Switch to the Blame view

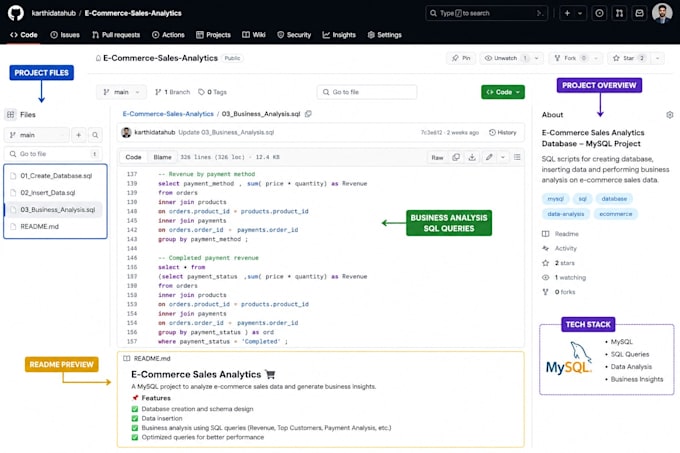pos(163,157)
